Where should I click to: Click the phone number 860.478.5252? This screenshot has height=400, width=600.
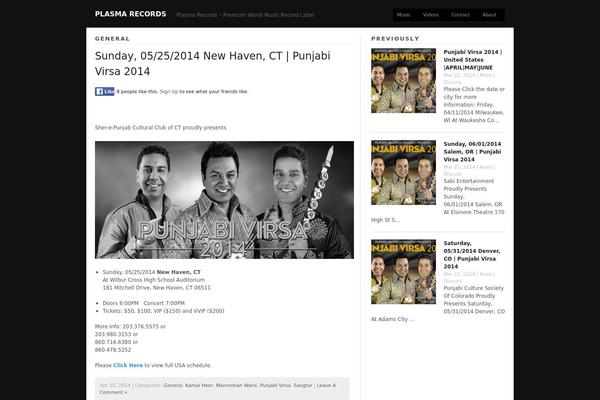tap(113, 350)
